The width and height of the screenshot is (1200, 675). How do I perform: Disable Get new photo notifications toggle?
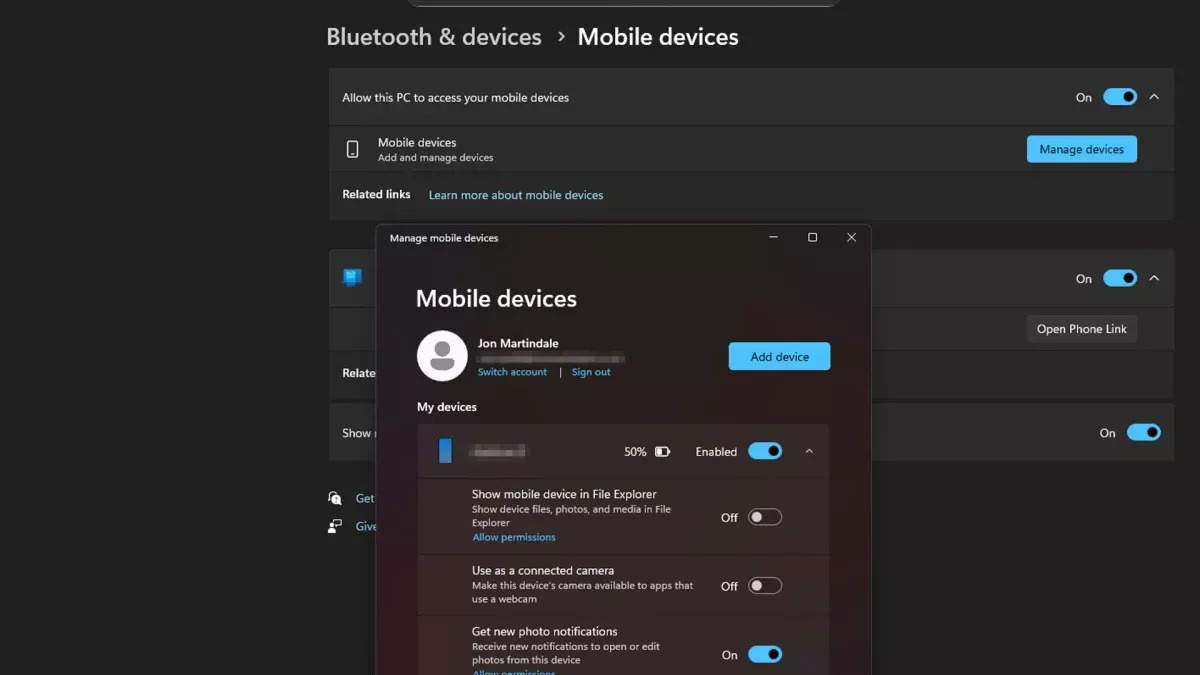pos(765,654)
